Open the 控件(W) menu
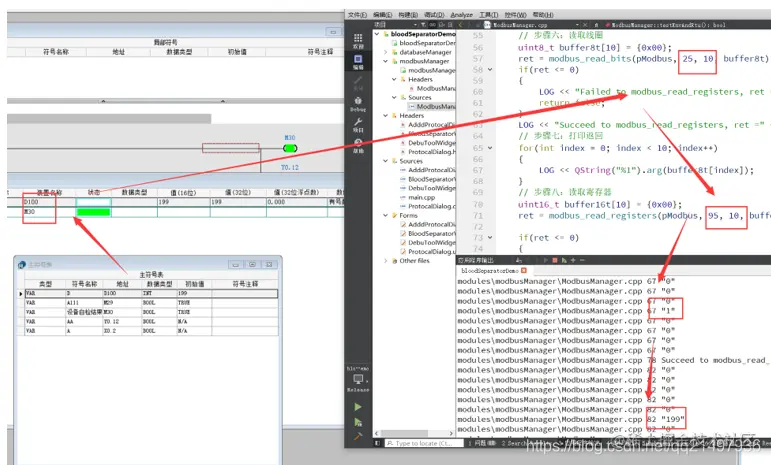771x465 pixels. pyautogui.click(x=515, y=15)
